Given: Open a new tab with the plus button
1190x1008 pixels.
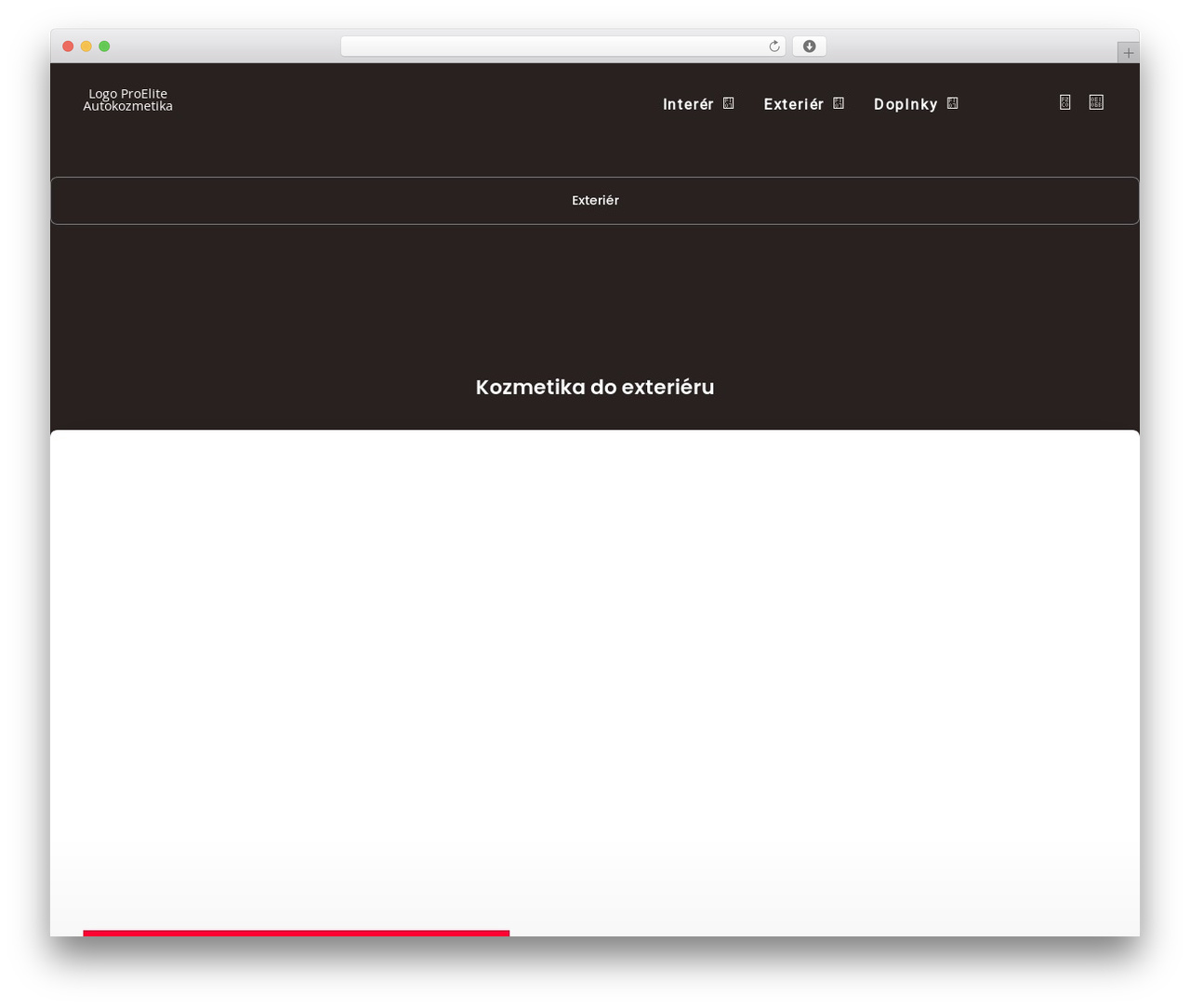Looking at the screenshot, I should tap(1128, 53).
